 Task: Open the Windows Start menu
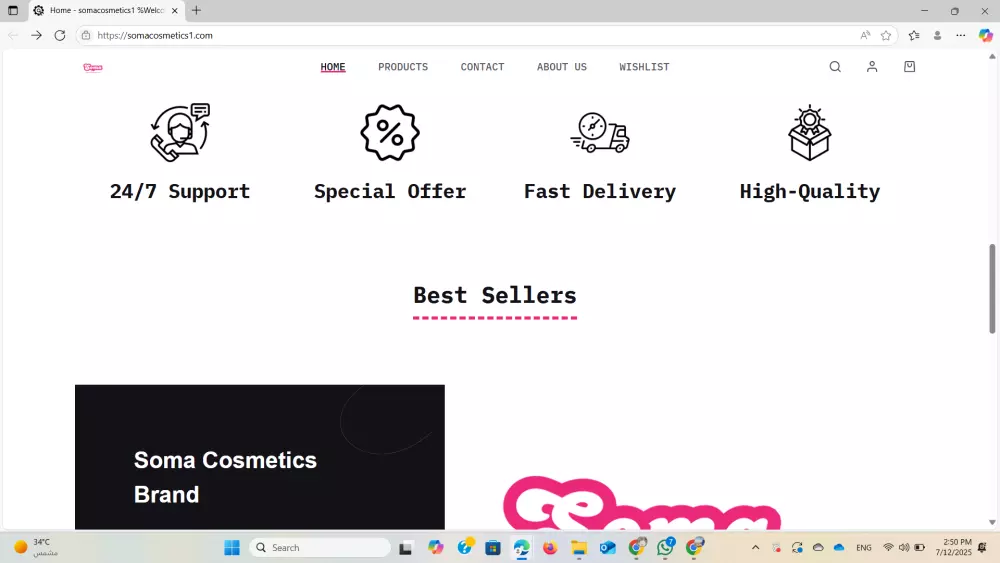(232, 547)
